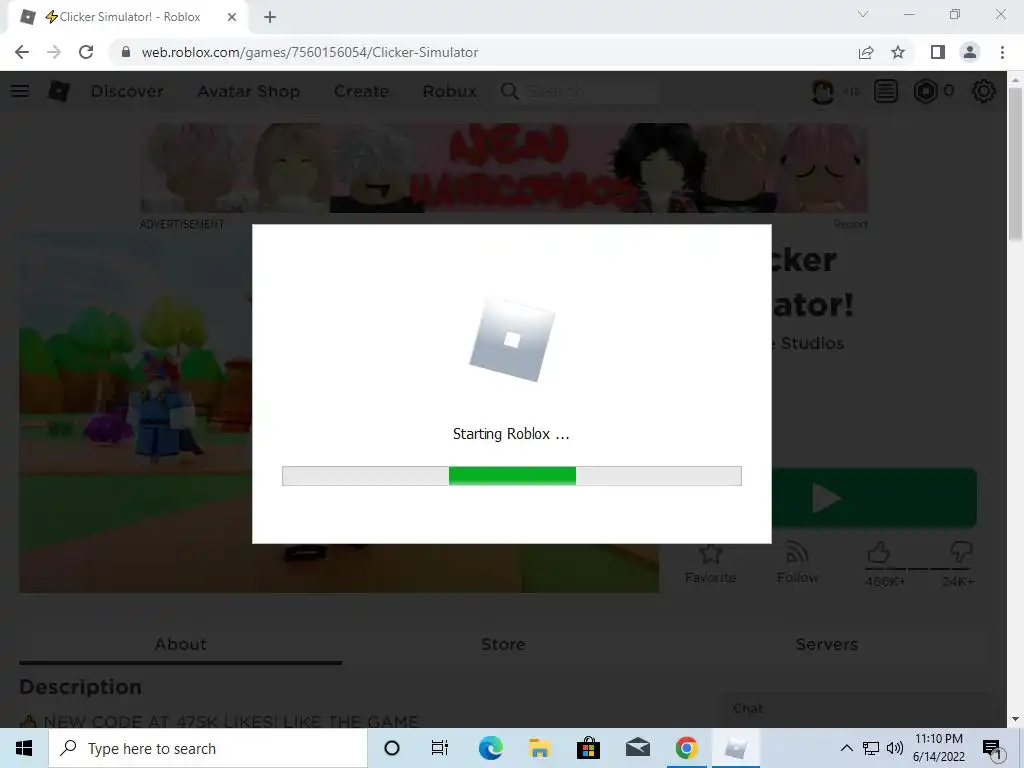Click the Roblox logo home icon
Viewport: 1024px width, 768px height.
tap(59, 91)
